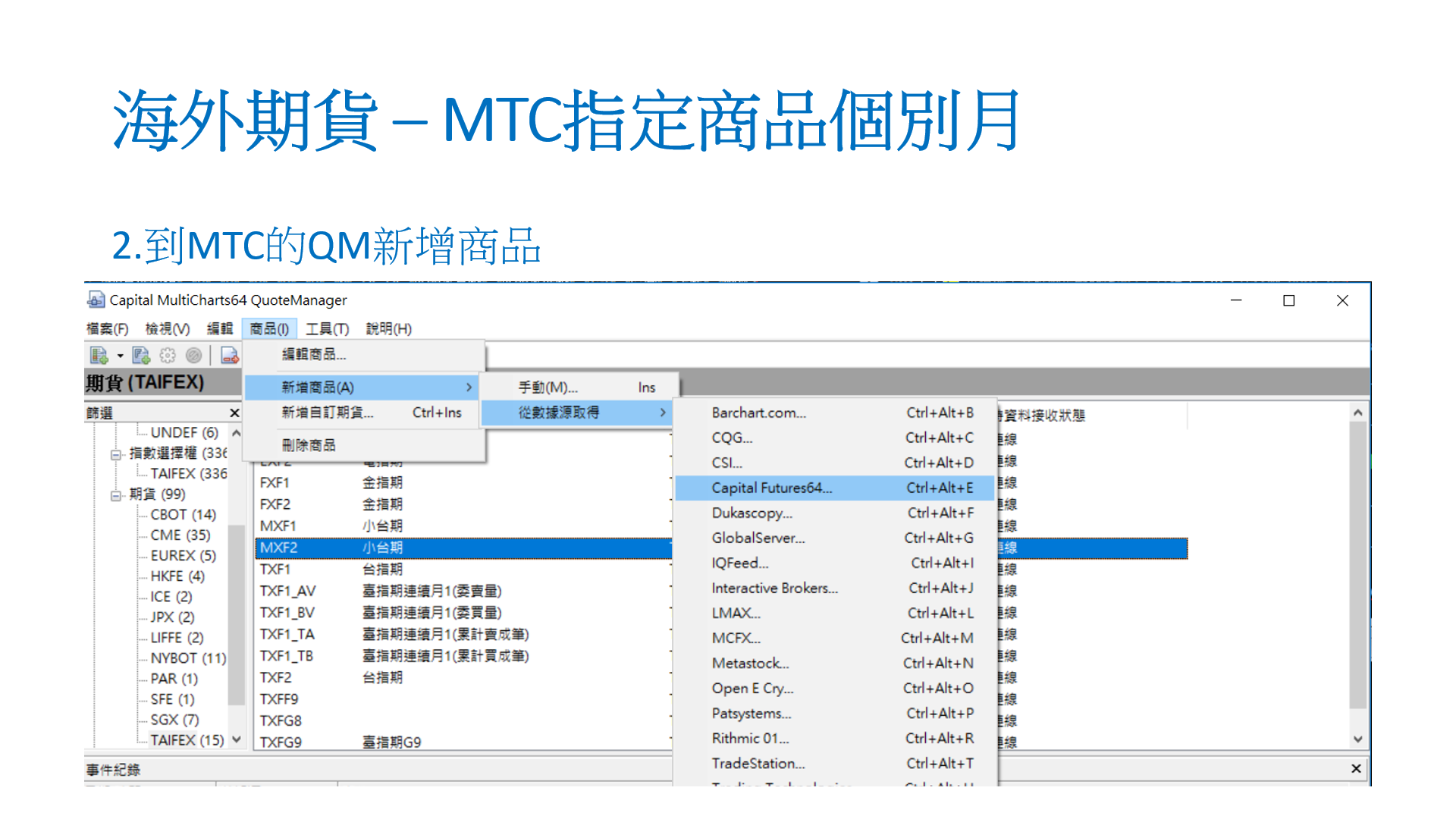Viewport: 1456px width, 819px height.
Task: Pick Patsystems... data source
Action: coord(835,713)
